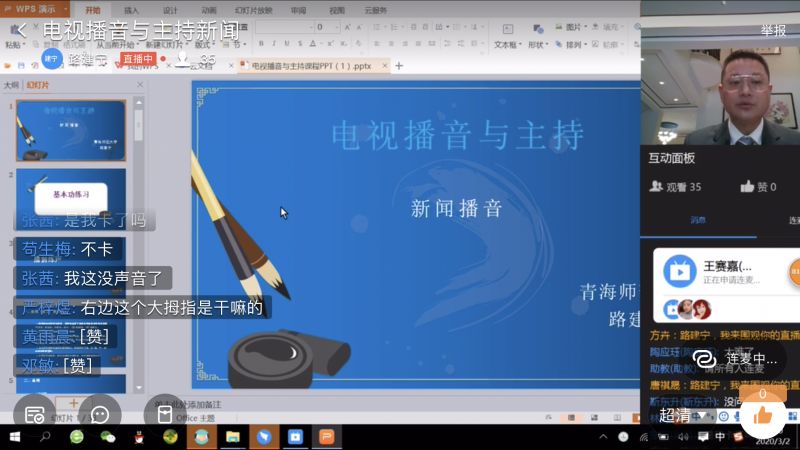Screen dimensions: 800x450
Task: Click the first overlay icon at bottom left
Action: [34, 413]
